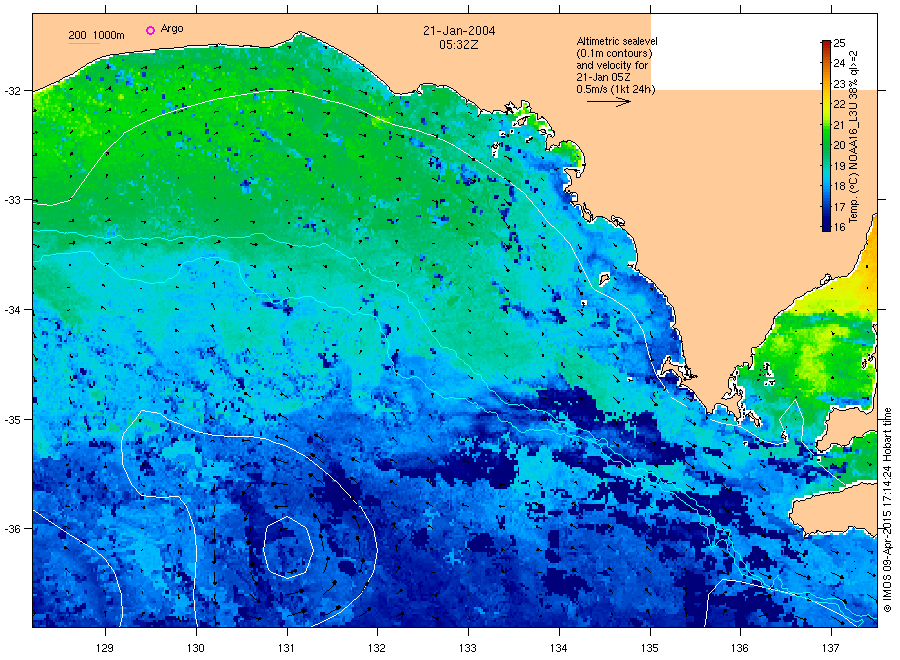900x660 pixels.
Task: Click the '0.5m/s (1kt 24h)' velocity label
Action: 616,90
